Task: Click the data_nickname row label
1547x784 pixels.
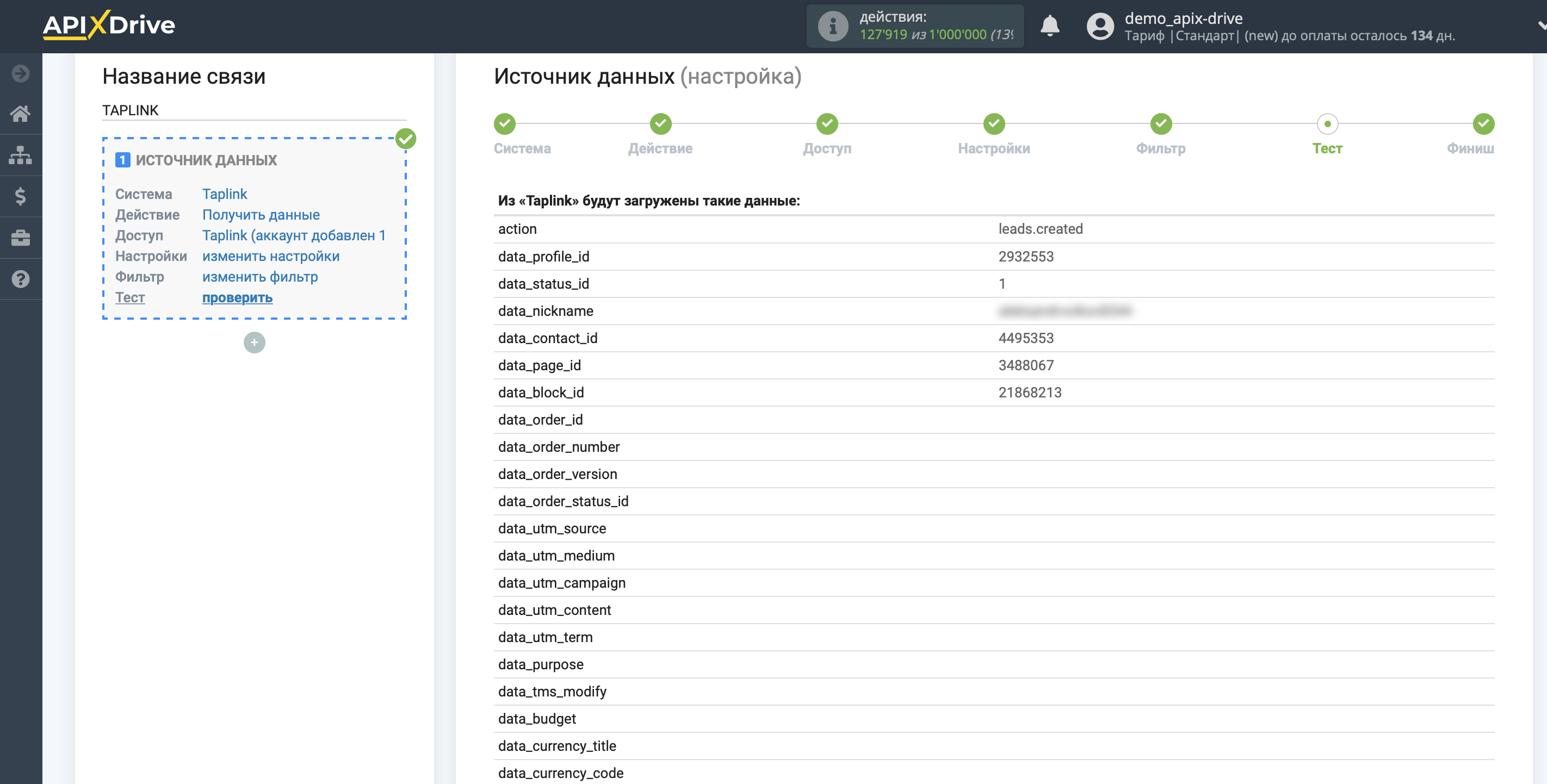Action: coord(545,310)
